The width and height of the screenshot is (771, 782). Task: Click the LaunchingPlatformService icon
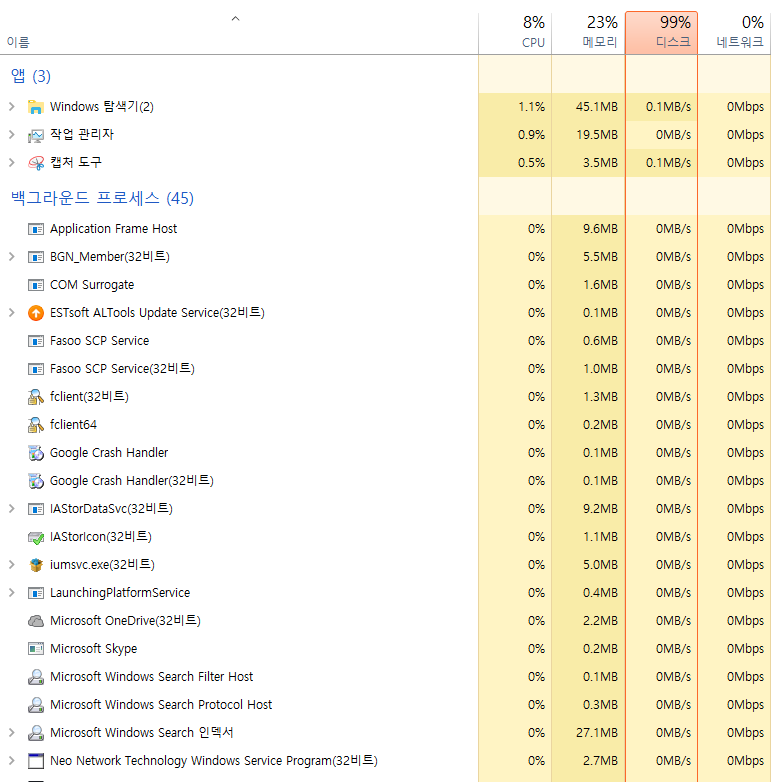click(x=35, y=593)
